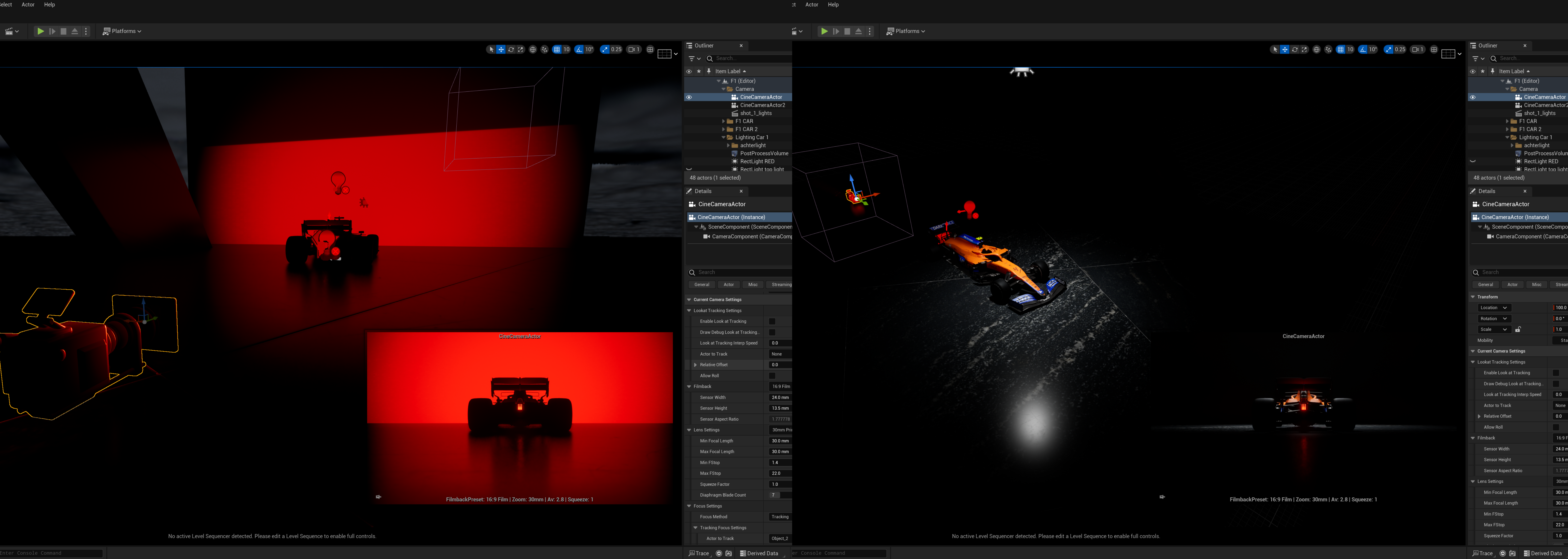Viewport: 1568px width, 559px height.
Task: Toggle world coordinate globe in left viewport
Action: point(533,49)
